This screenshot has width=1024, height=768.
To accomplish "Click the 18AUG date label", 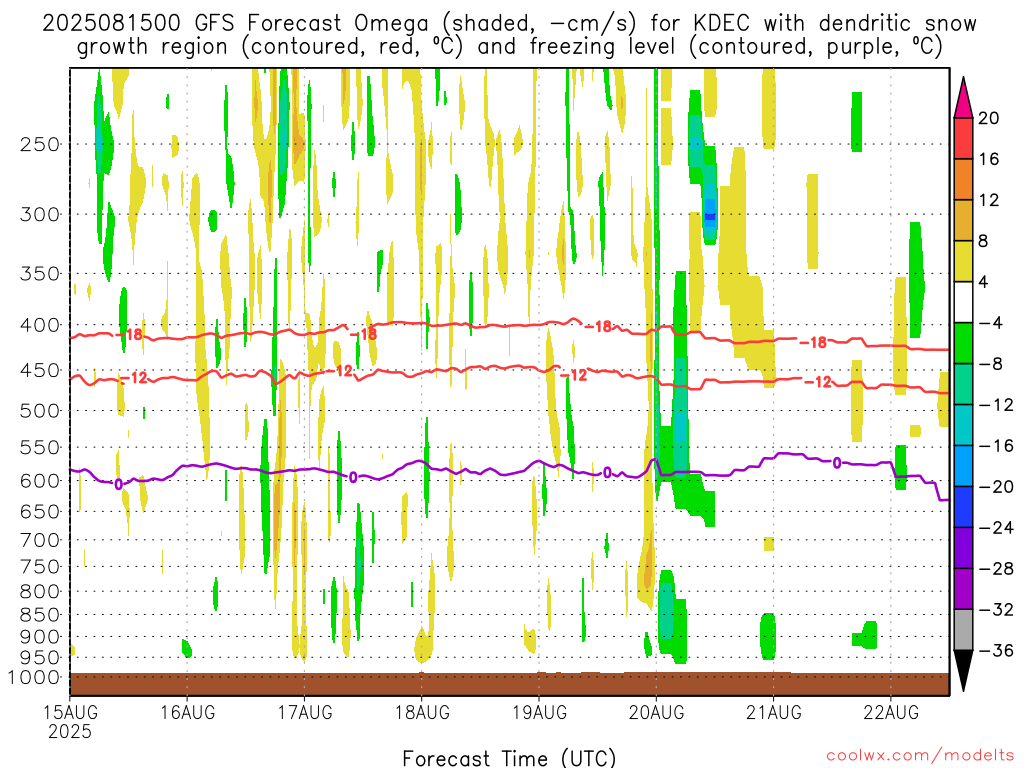I will 422,712.
